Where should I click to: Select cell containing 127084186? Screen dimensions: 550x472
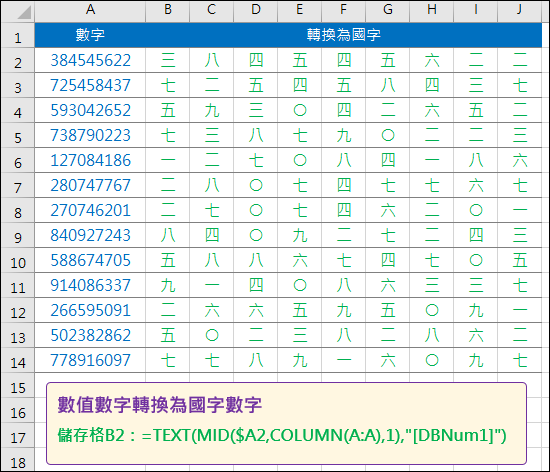pyautogui.click(x=90, y=160)
